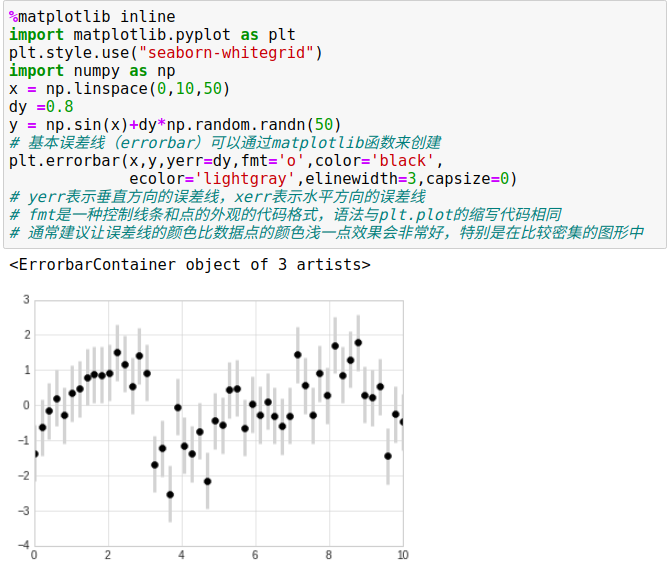This screenshot has height=571, width=668.
Task: Place cursor on "import matplotlib.pyplot as plt" line
Action: (152, 35)
